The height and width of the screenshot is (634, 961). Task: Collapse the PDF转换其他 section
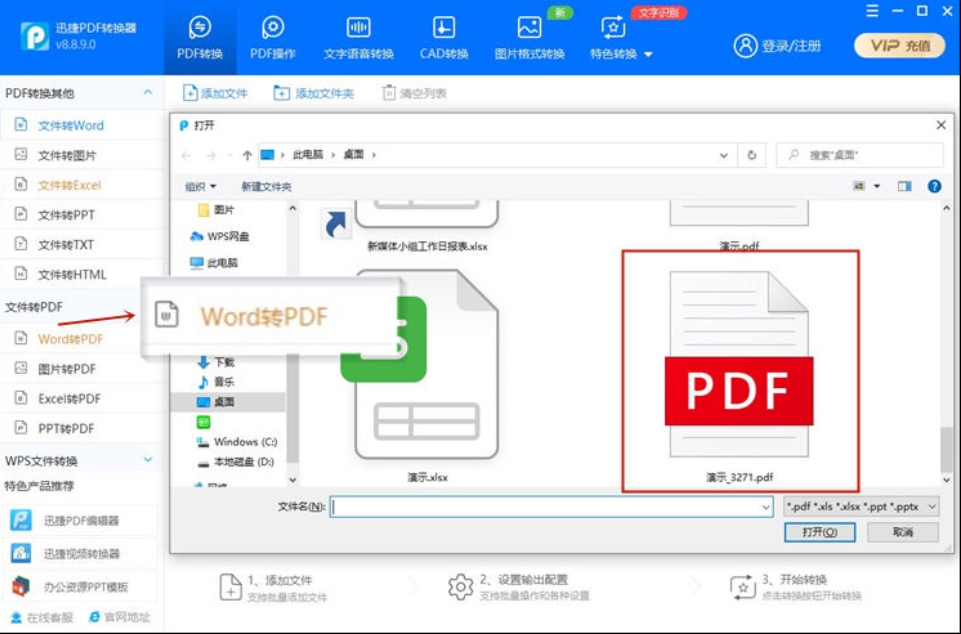148,93
